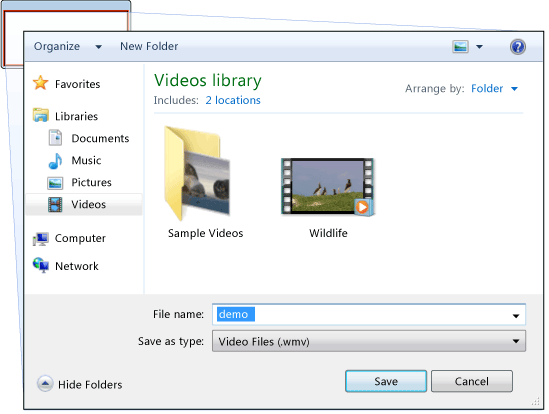Collapse folders with Hide Folders
The image size is (549, 414).
click(90, 385)
